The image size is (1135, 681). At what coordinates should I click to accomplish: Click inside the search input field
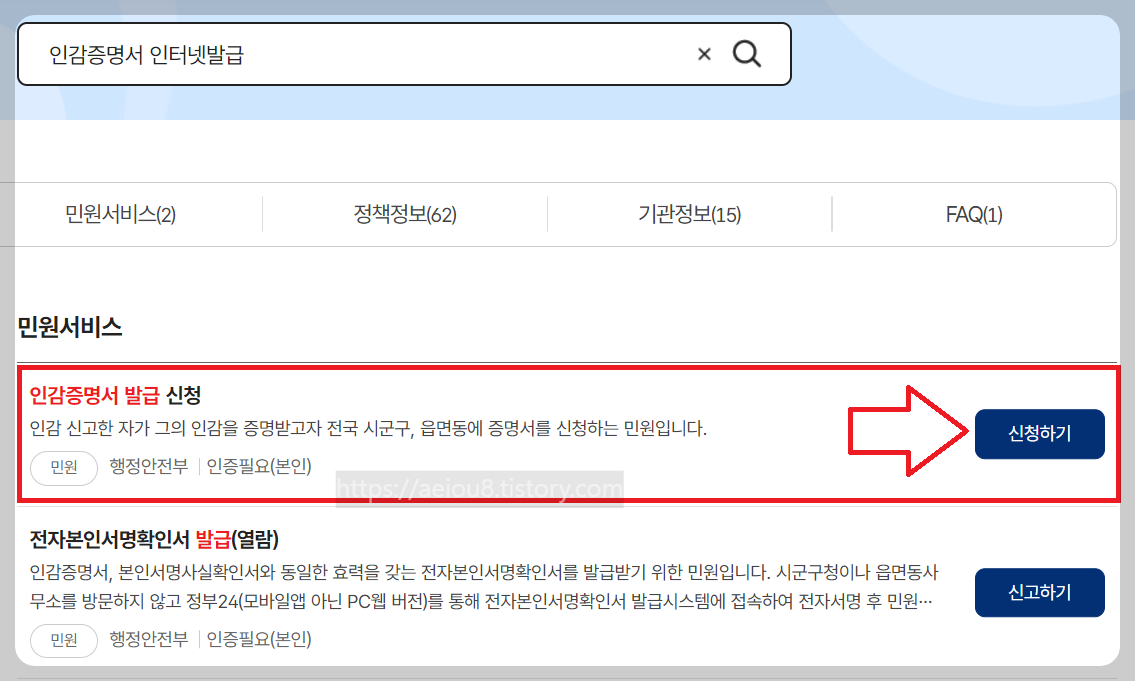350,54
